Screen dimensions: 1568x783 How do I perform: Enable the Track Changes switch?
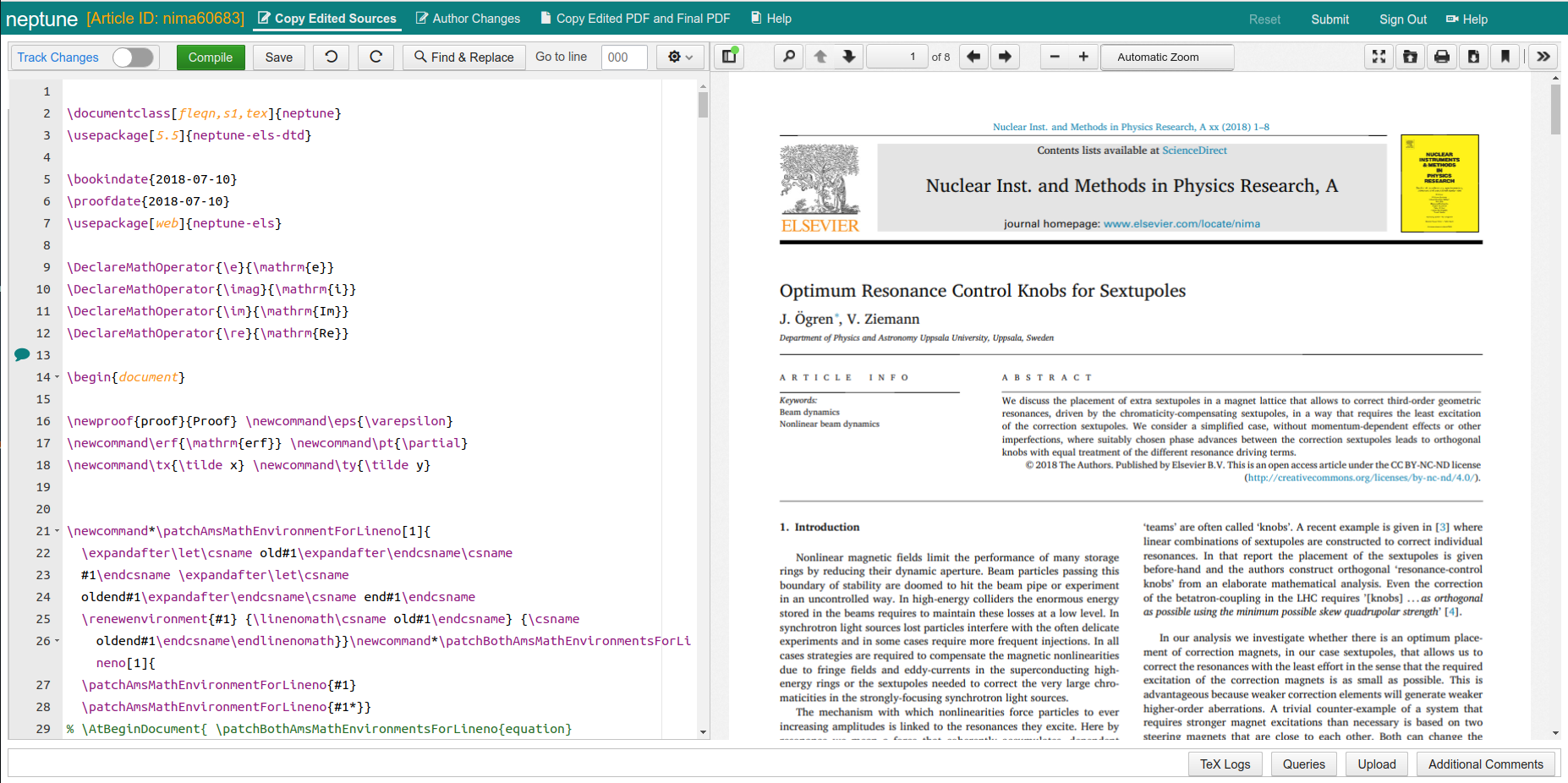click(x=133, y=57)
